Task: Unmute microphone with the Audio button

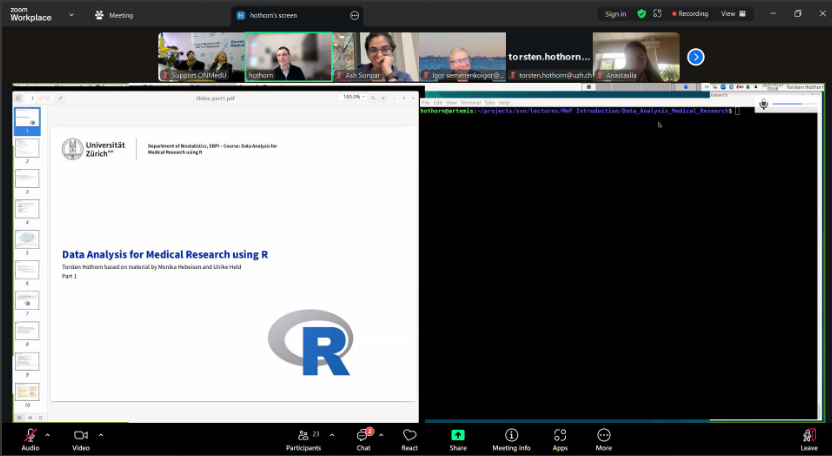Action: pyautogui.click(x=30, y=438)
